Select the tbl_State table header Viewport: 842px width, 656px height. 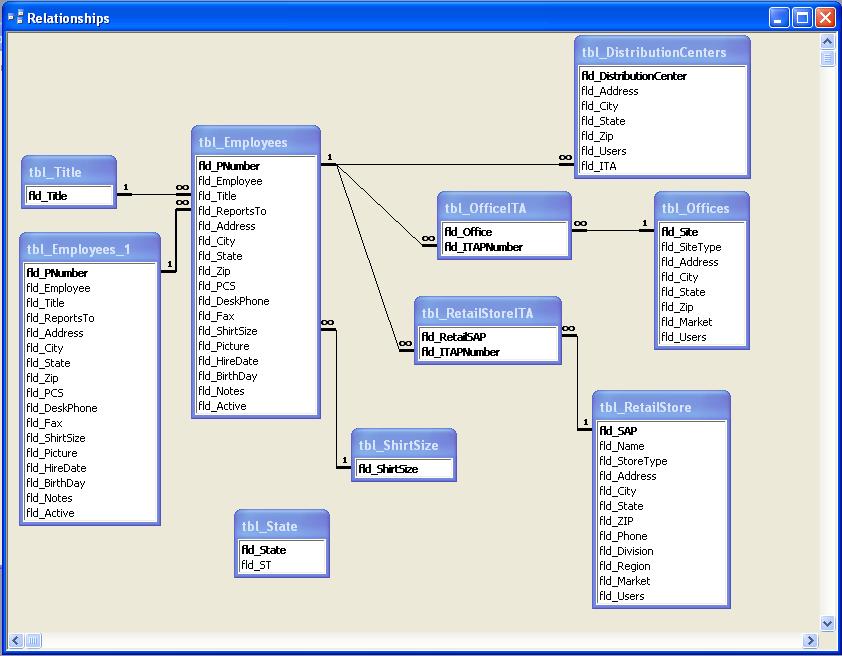pos(281,527)
